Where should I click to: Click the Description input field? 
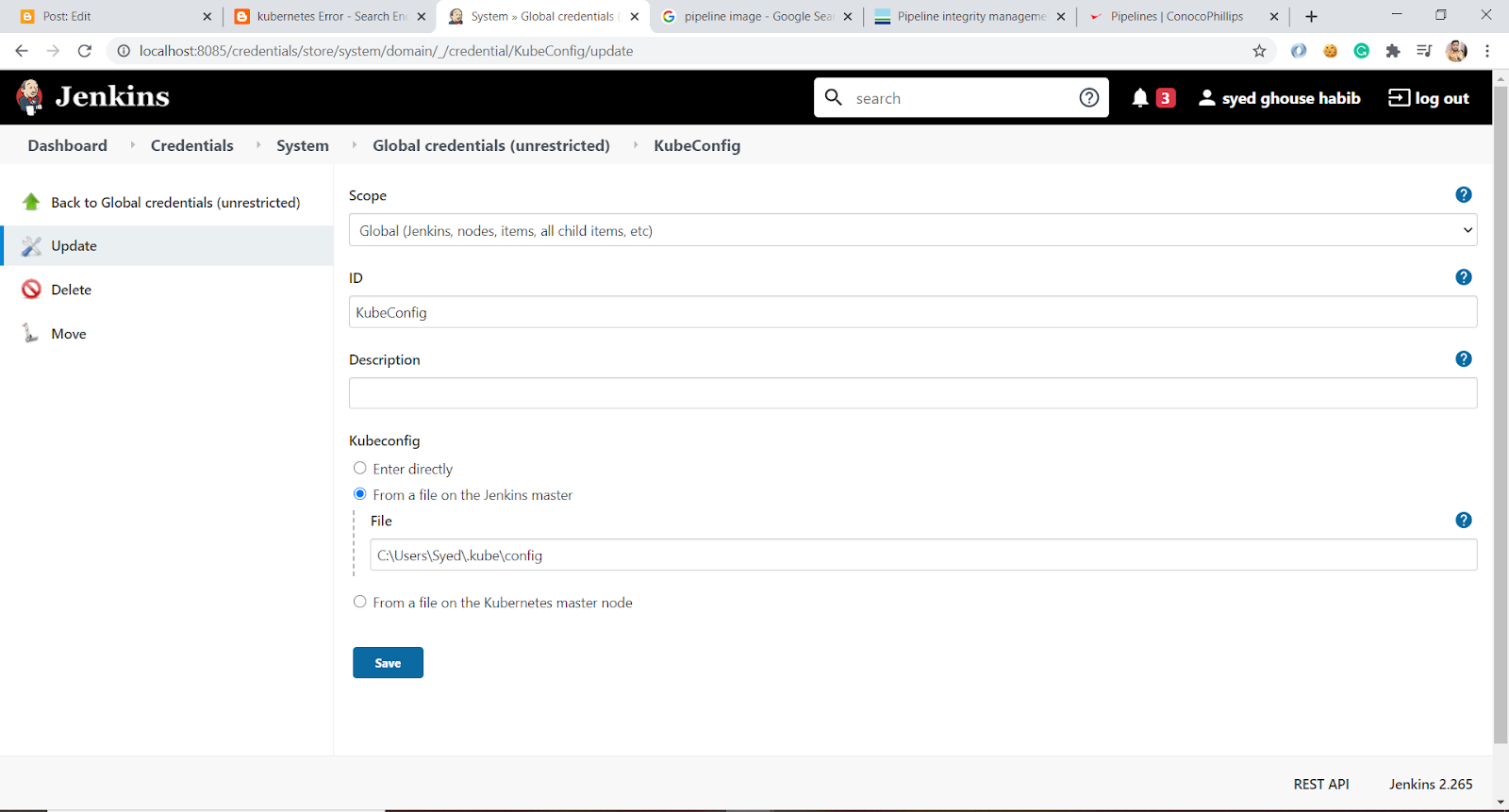(x=913, y=393)
